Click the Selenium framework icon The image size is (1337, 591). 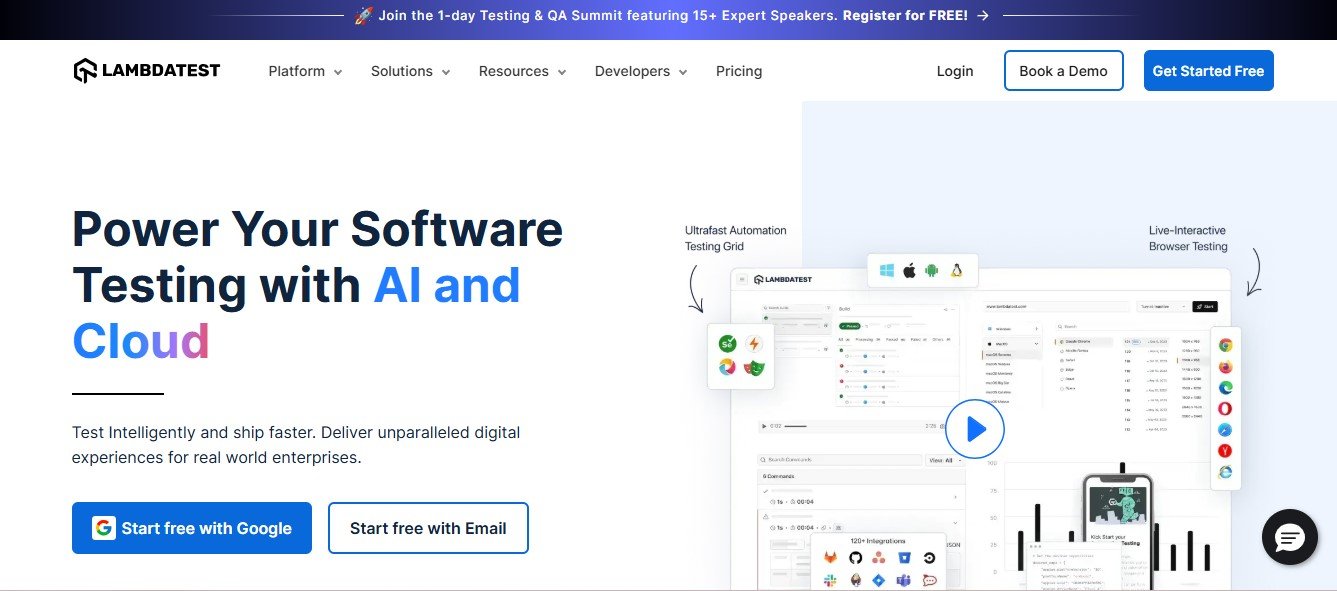[x=727, y=343]
